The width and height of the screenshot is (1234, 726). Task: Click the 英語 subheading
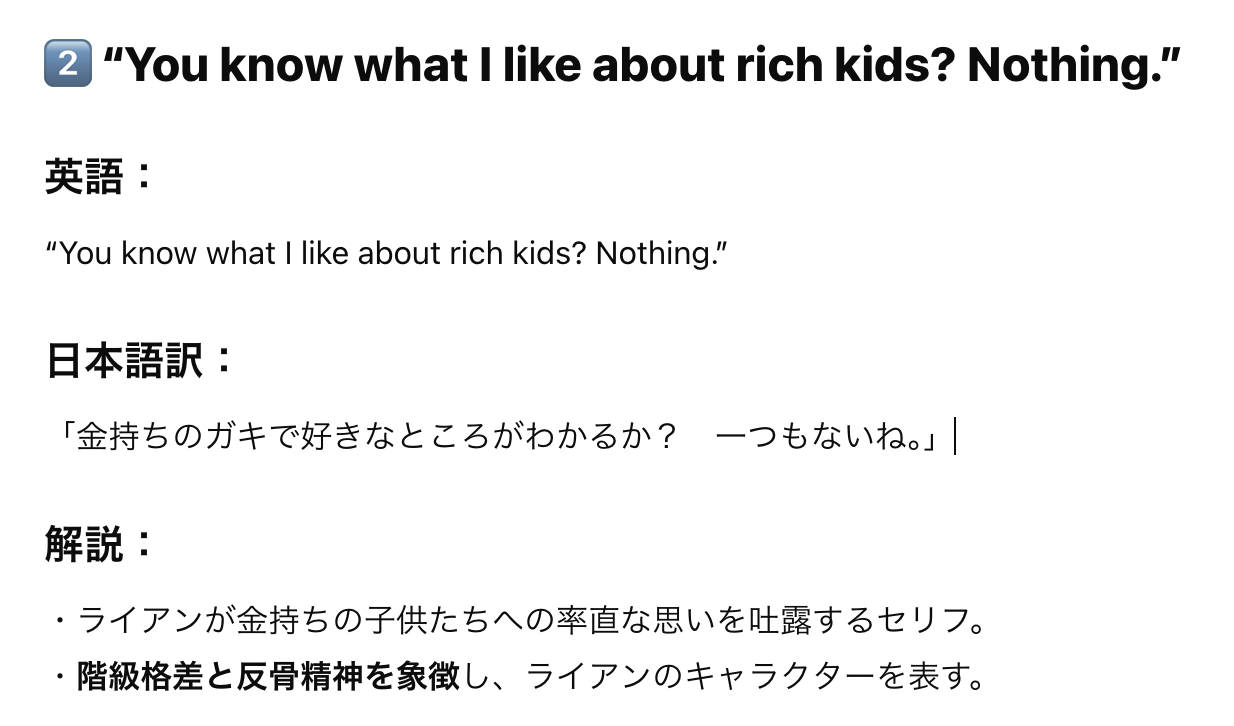click(99, 178)
